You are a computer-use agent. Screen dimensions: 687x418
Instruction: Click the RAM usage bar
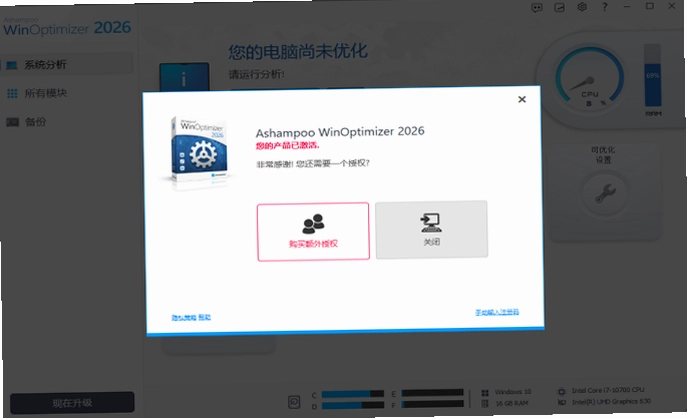tap(652, 75)
